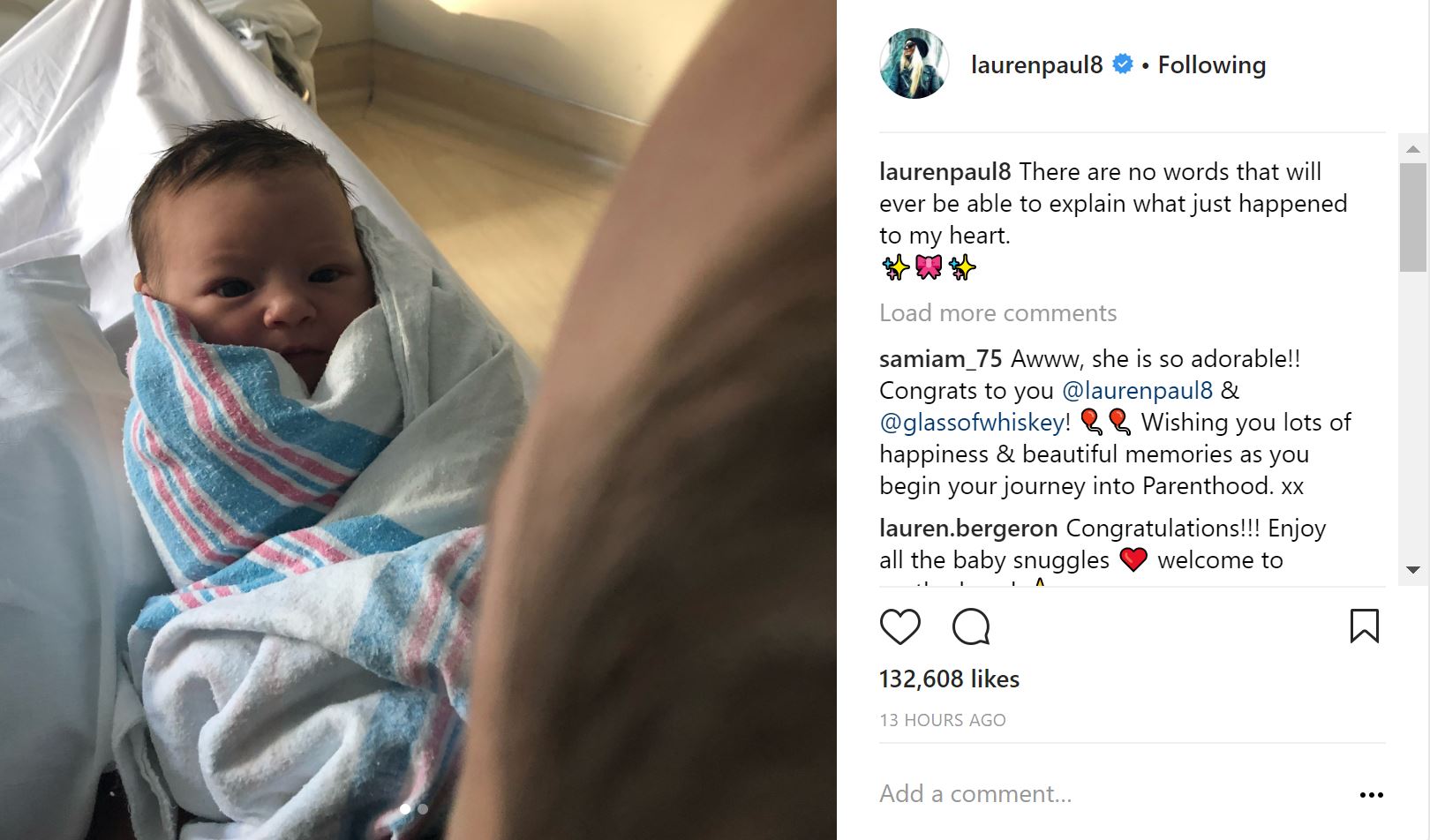Save the post with the bookmark icon
The height and width of the screenshot is (840, 1430).
coord(1364,626)
